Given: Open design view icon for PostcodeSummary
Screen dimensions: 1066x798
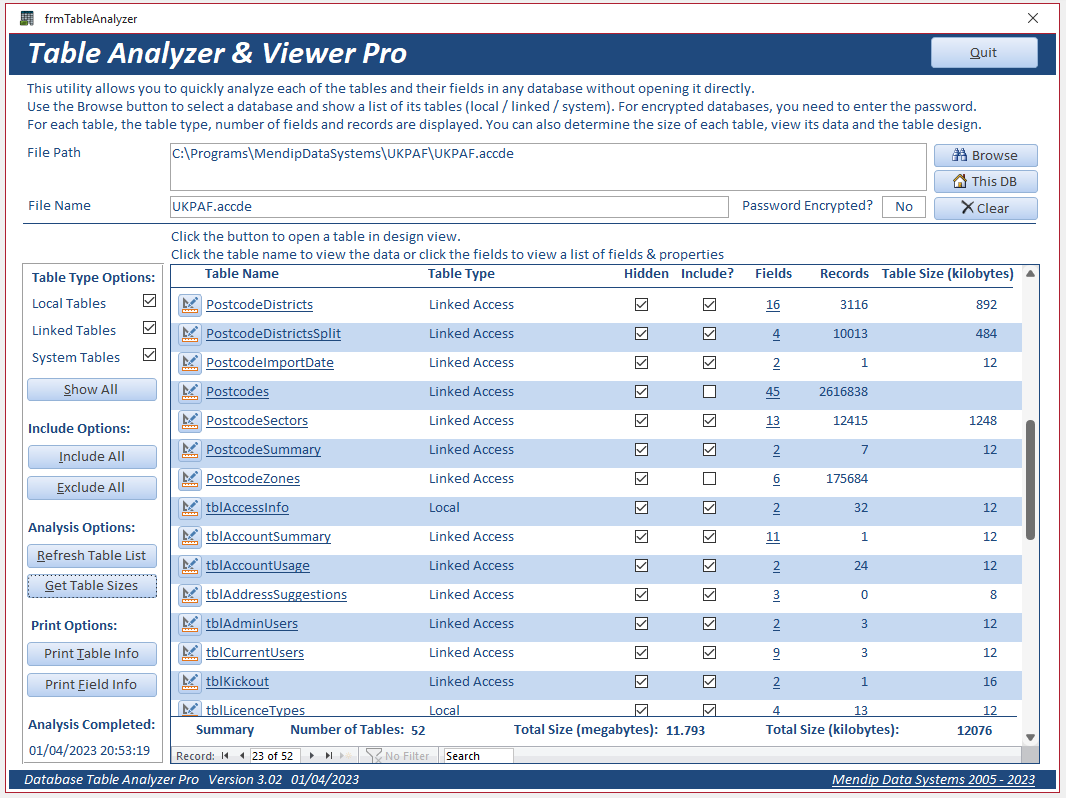Looking at the screenshot, I should (190, 450).
